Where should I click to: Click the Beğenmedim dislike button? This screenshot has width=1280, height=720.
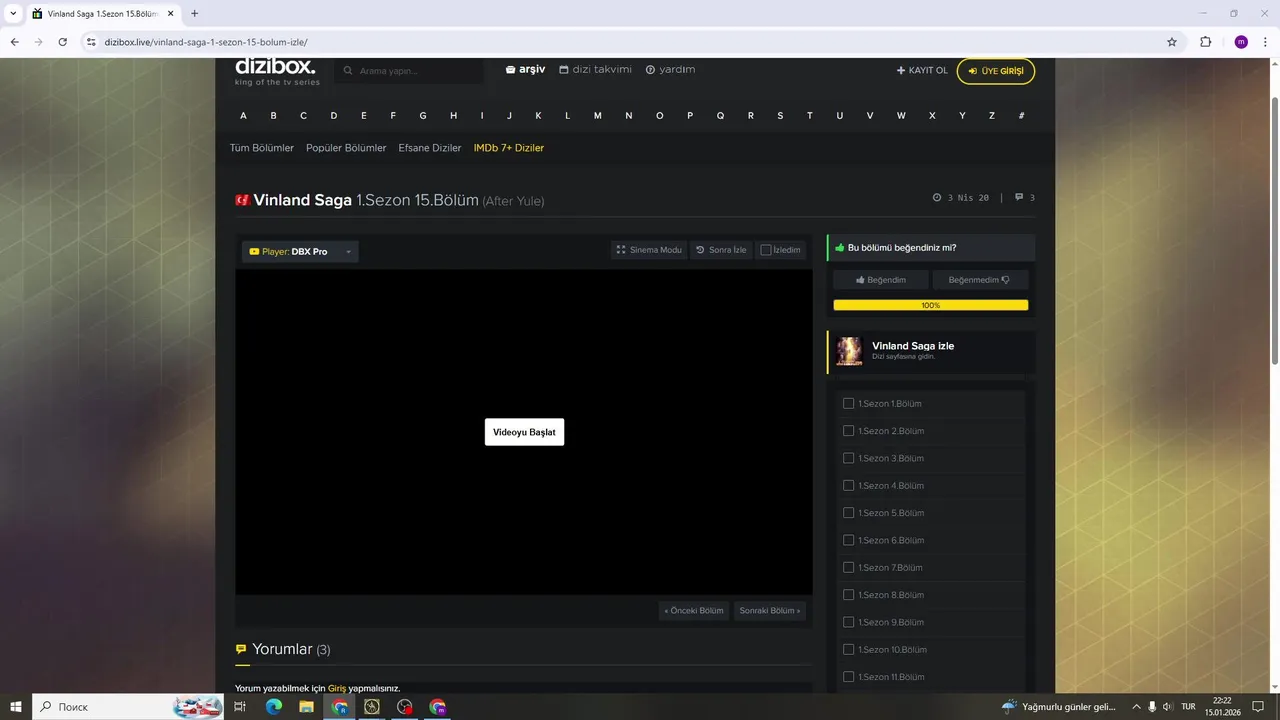(x=979, y=280)
